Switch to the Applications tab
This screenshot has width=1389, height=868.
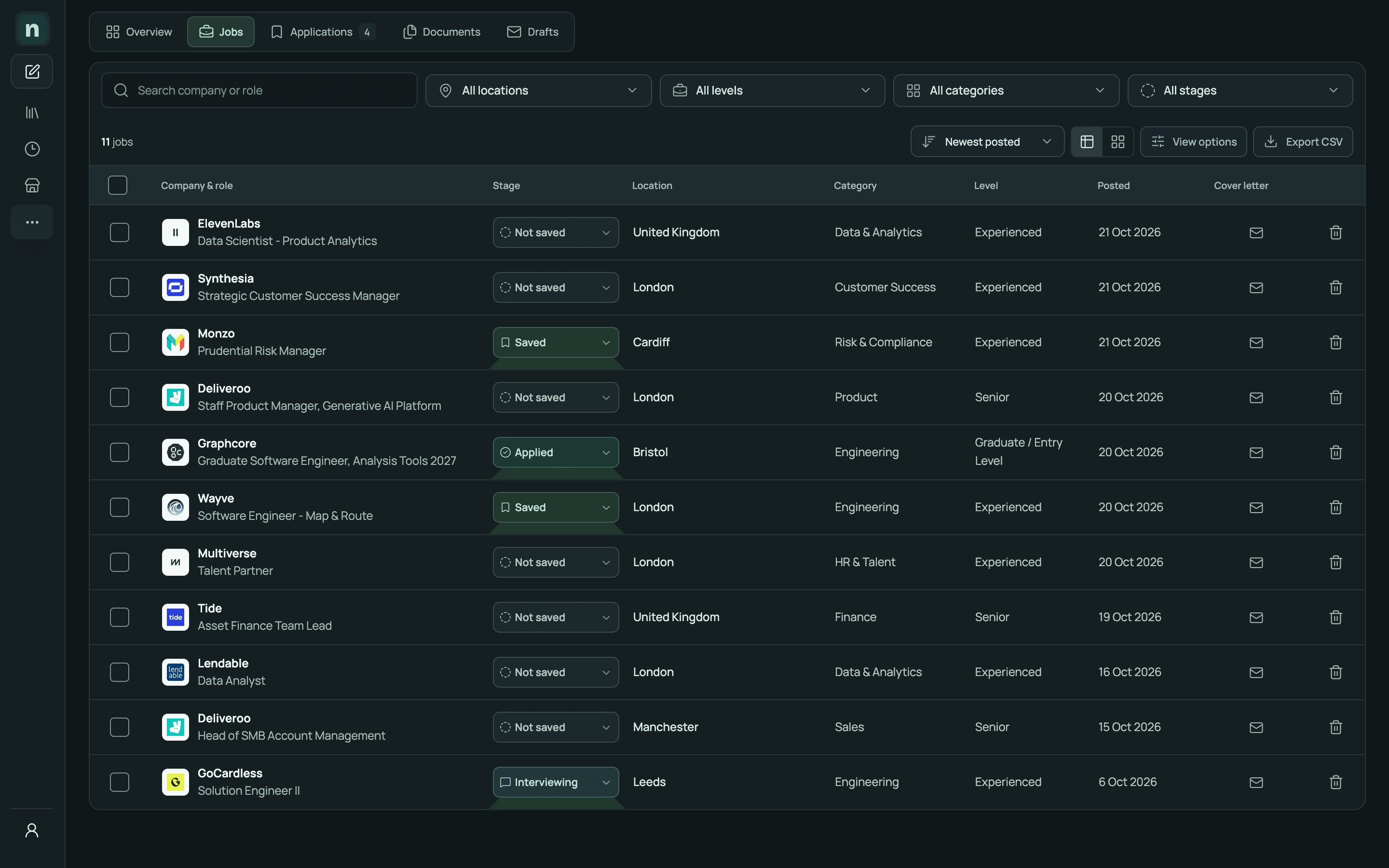click(x=323, y=32)
